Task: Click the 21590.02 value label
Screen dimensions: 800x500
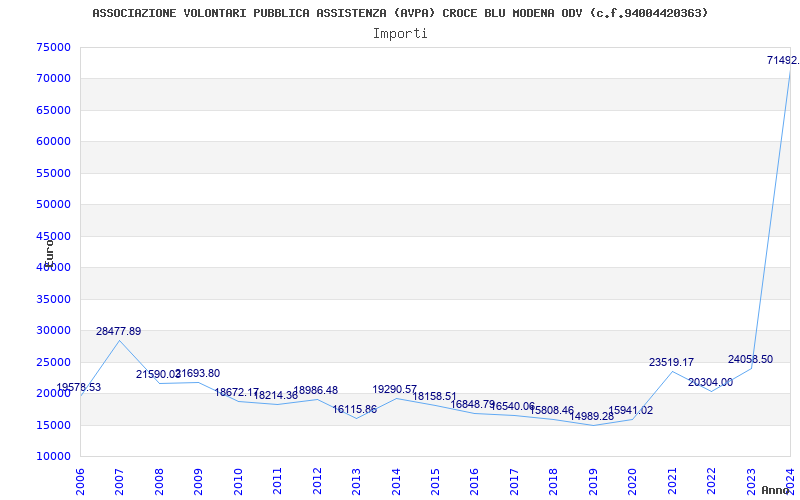Action: (158, 374)
